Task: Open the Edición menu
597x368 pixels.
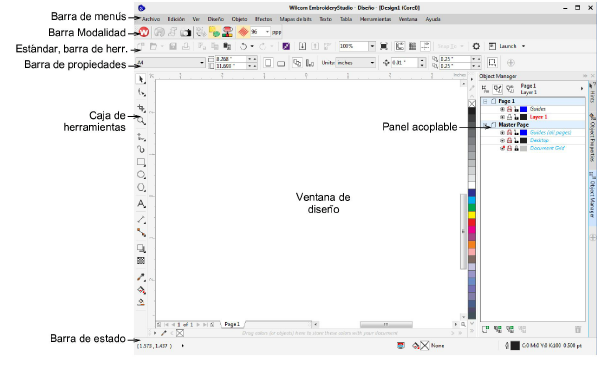Action: pyautogui.click(x=176, y=19)
